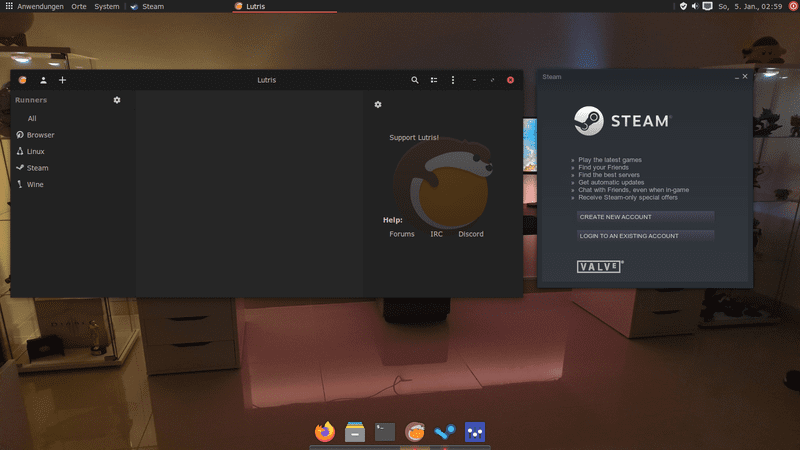
Task: Open the blue app icon in dock
Action: click(475, 432)
